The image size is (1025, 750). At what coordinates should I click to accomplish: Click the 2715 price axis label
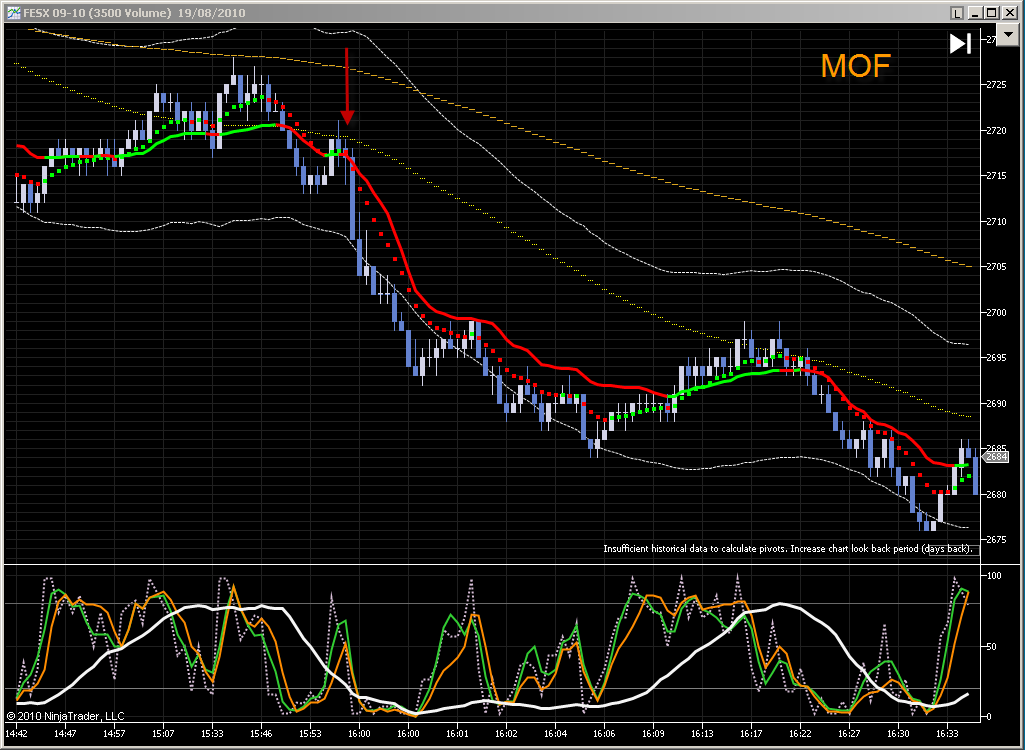point(996,176)
